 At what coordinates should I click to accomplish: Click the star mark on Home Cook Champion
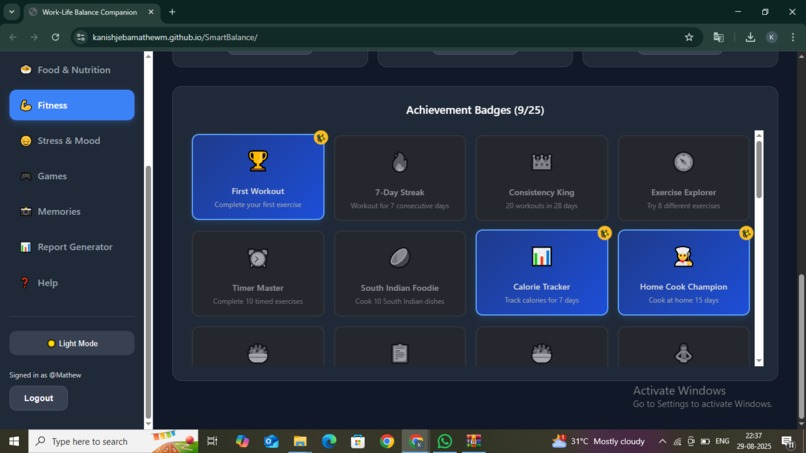(746, 233)
